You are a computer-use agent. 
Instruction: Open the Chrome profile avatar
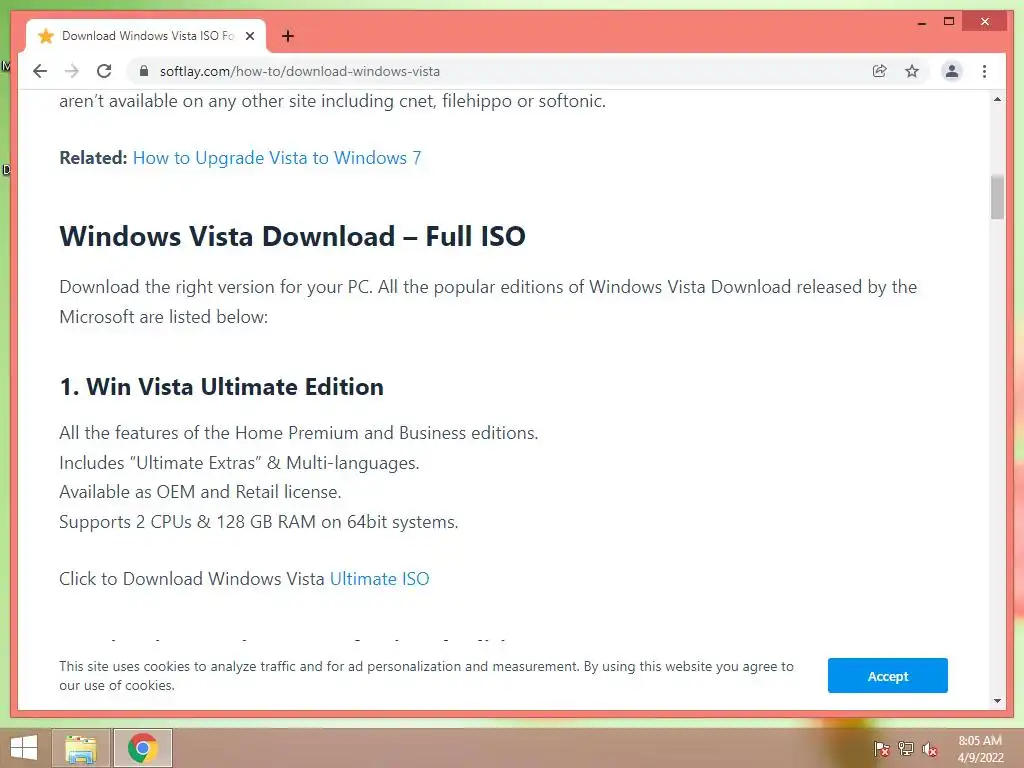click(952, 71)
